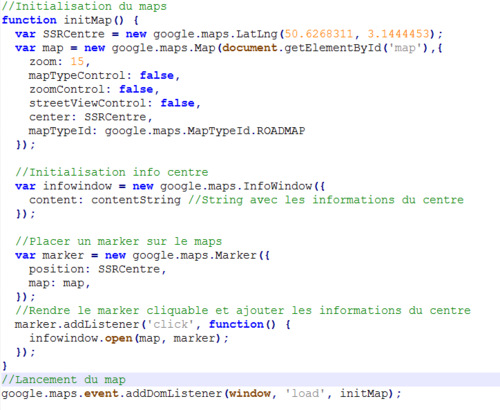Image resolution: width=500 pixels, height=410 pixels.
Task: Click the 'load' string in addDomListener
Action: pos(305,394)
